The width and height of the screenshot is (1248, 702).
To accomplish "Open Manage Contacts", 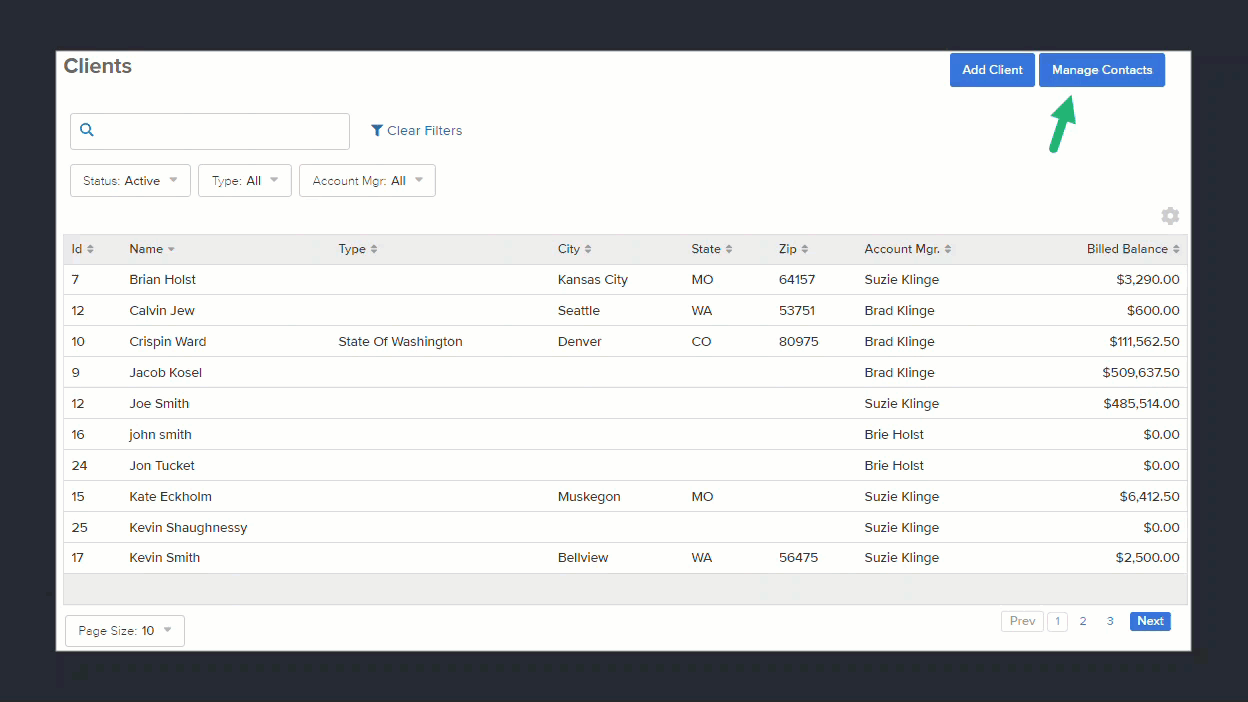I will pyautogui.click(x=1102, y=70).
